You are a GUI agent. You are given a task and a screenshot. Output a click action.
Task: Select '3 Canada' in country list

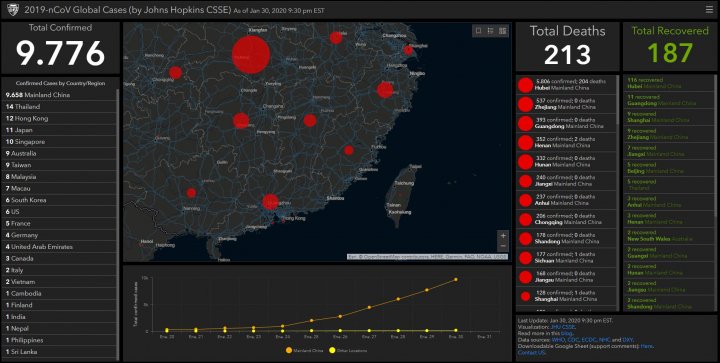(x=59, y=258)
